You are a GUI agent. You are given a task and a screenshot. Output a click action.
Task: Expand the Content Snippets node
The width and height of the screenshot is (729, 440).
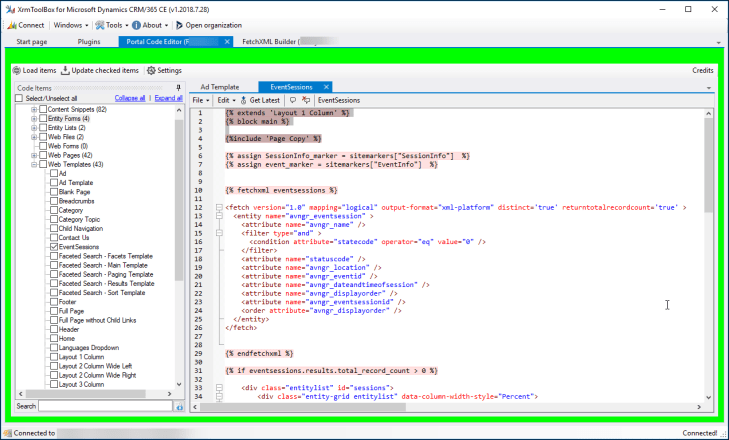[x=34, y=109]
